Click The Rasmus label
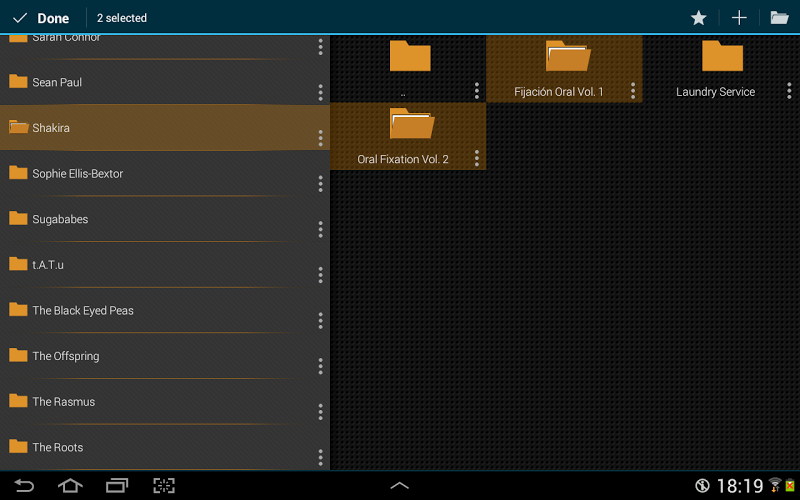Image resolution: width=800 pixels, height=500 pixels. (x=63, y=402)
